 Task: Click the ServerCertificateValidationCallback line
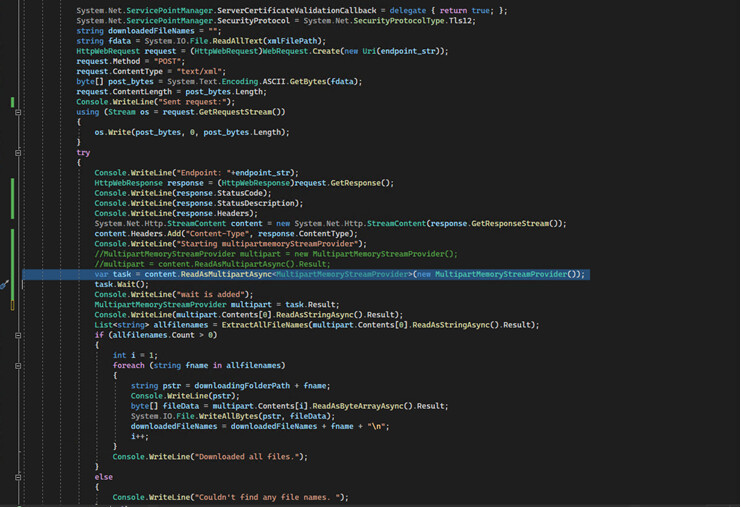(x=292, y=10)
